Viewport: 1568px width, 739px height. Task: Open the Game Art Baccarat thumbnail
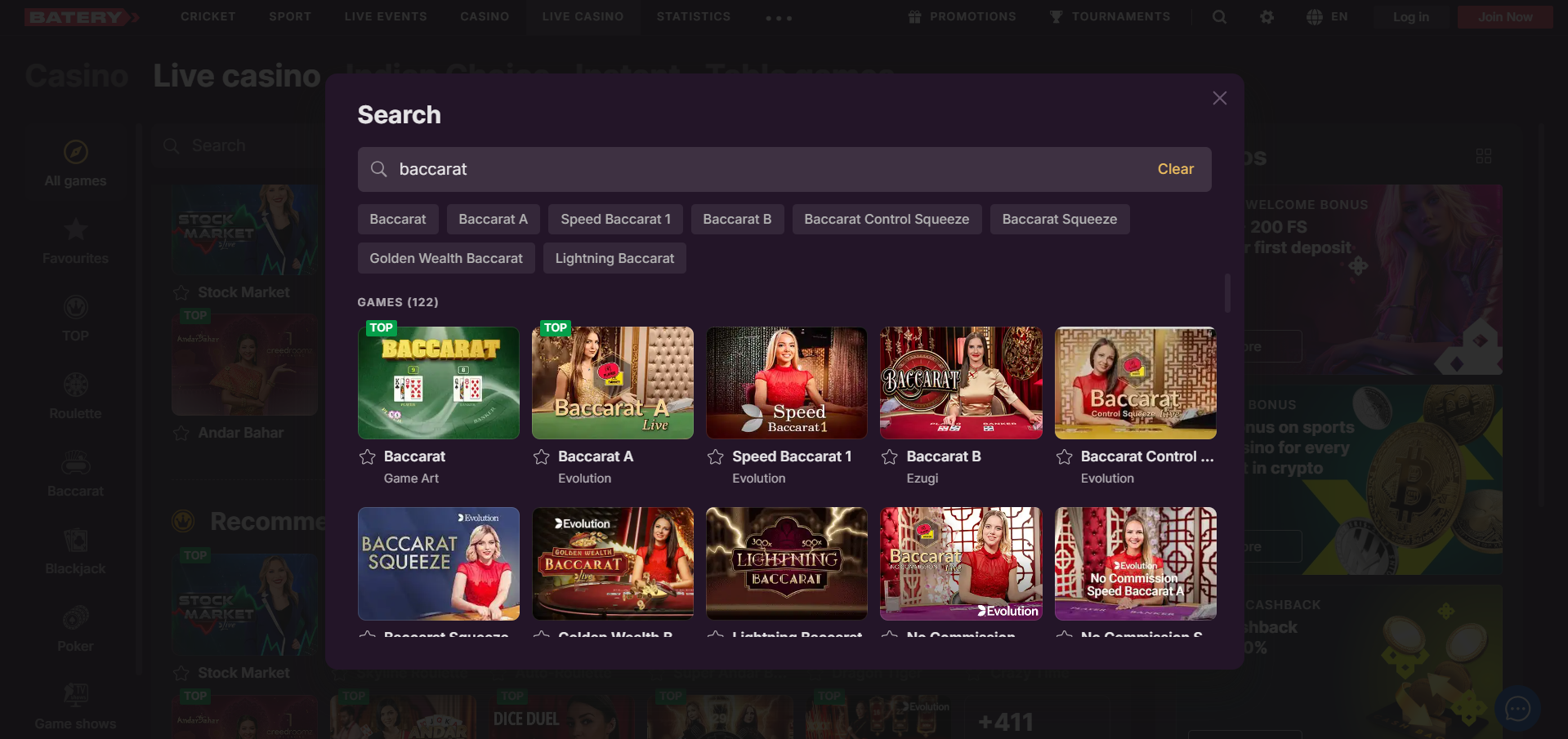pyautogui.click(x=439, y=383)
